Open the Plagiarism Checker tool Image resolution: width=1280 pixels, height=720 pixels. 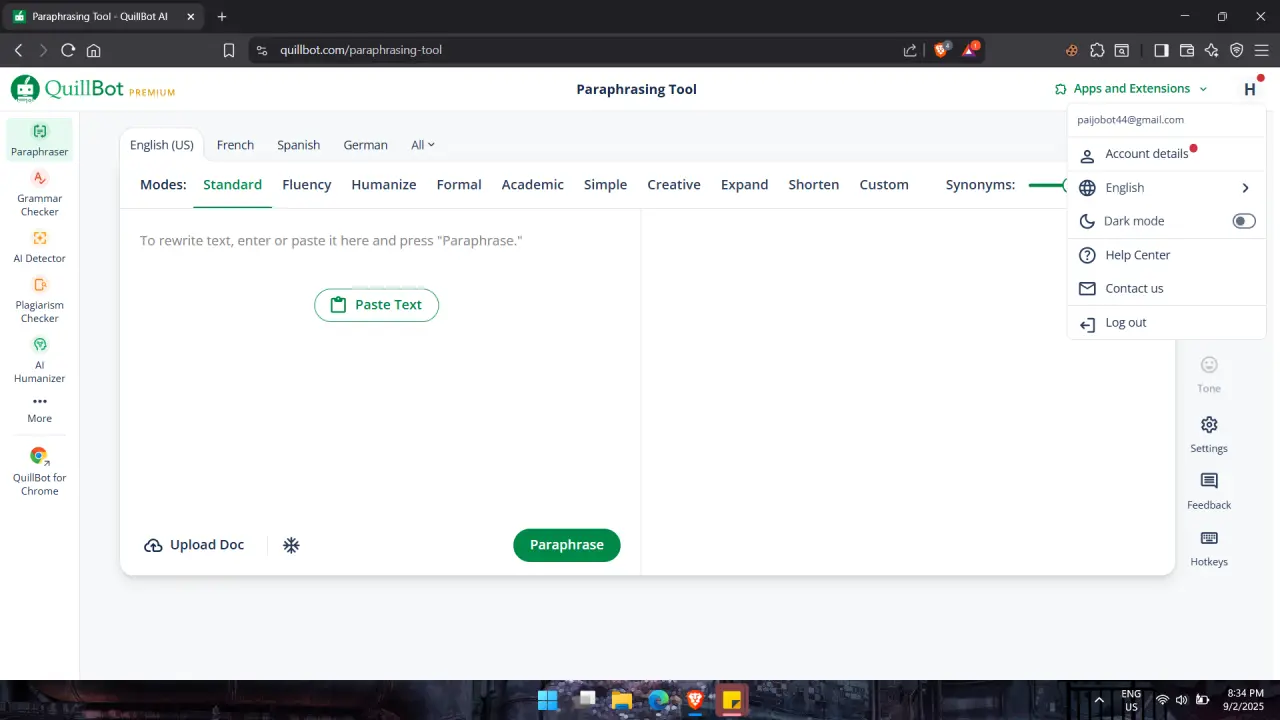pyautogui.click(x=40, y=299)
